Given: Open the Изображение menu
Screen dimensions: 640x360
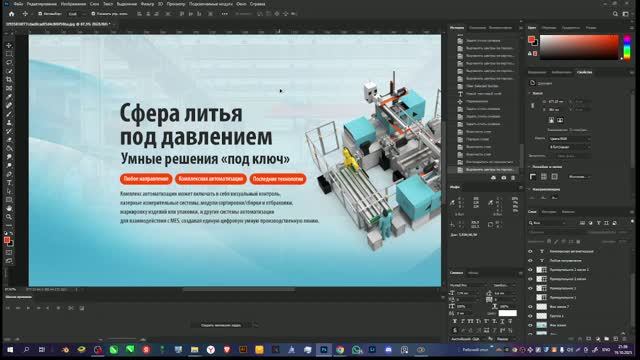Looking at the screenshot, I should (x=73, y=4).
